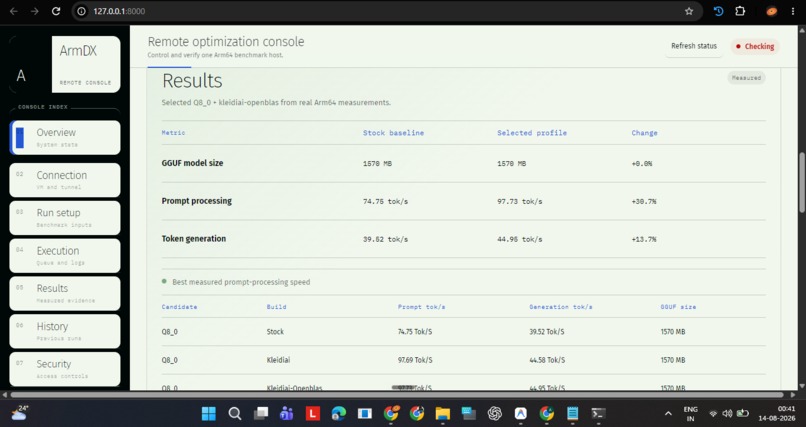The image size is (806, 427).
Task: Click the Prompt tok/s column header
Action: [422, 307]
